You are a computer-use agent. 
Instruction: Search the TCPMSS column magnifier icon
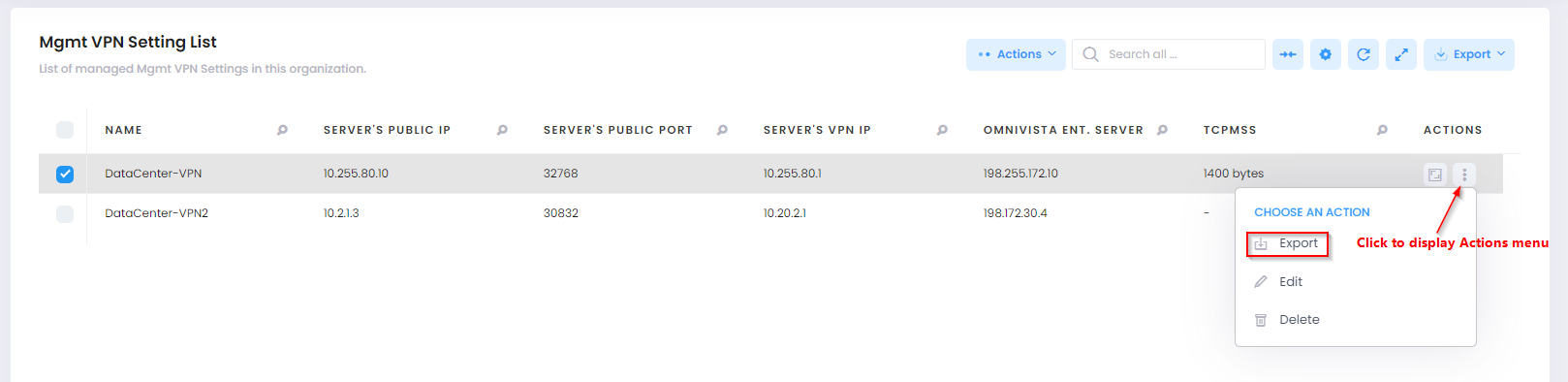1382,130
